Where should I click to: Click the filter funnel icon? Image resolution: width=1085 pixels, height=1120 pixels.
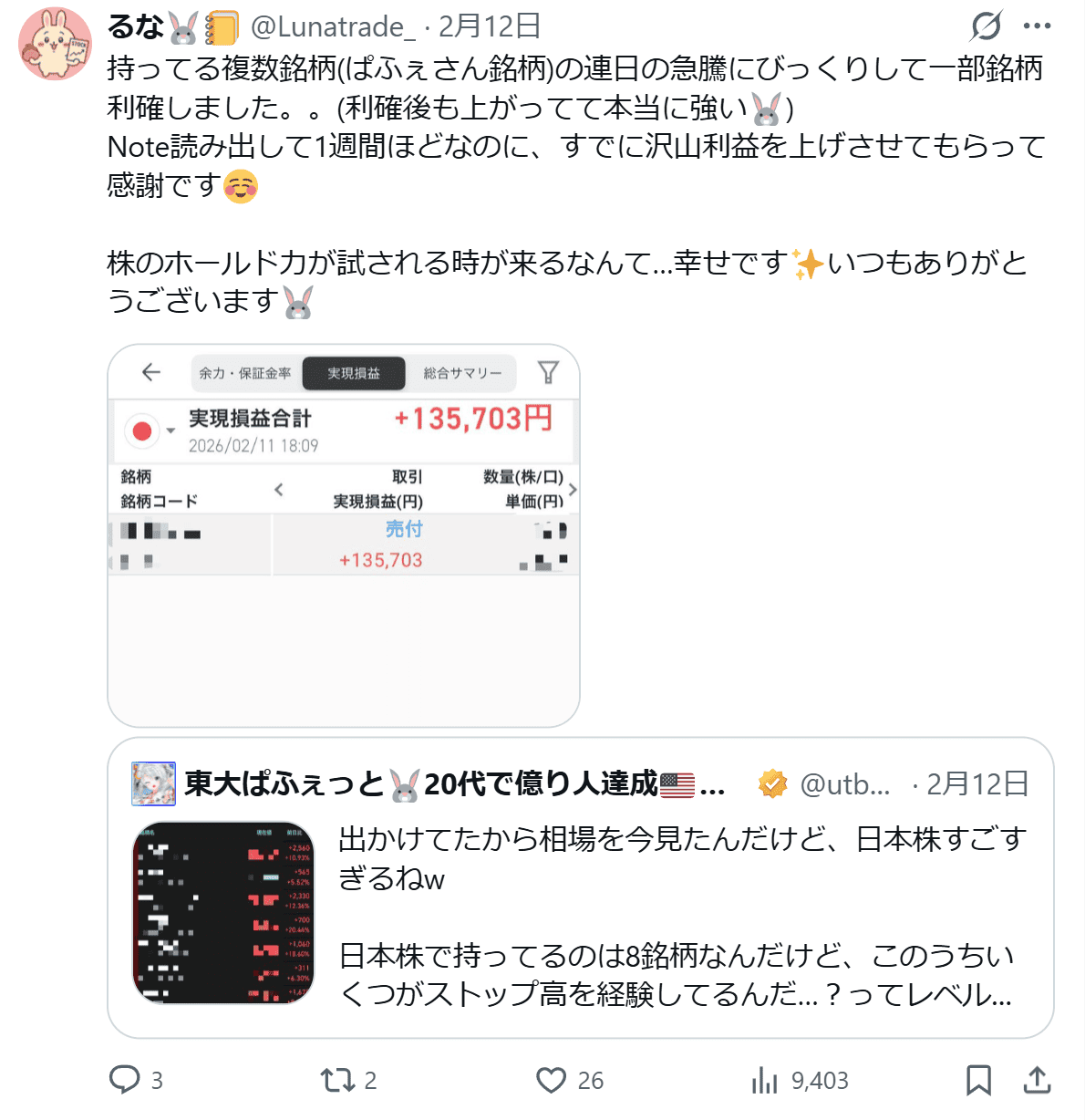tap(548, 372)
